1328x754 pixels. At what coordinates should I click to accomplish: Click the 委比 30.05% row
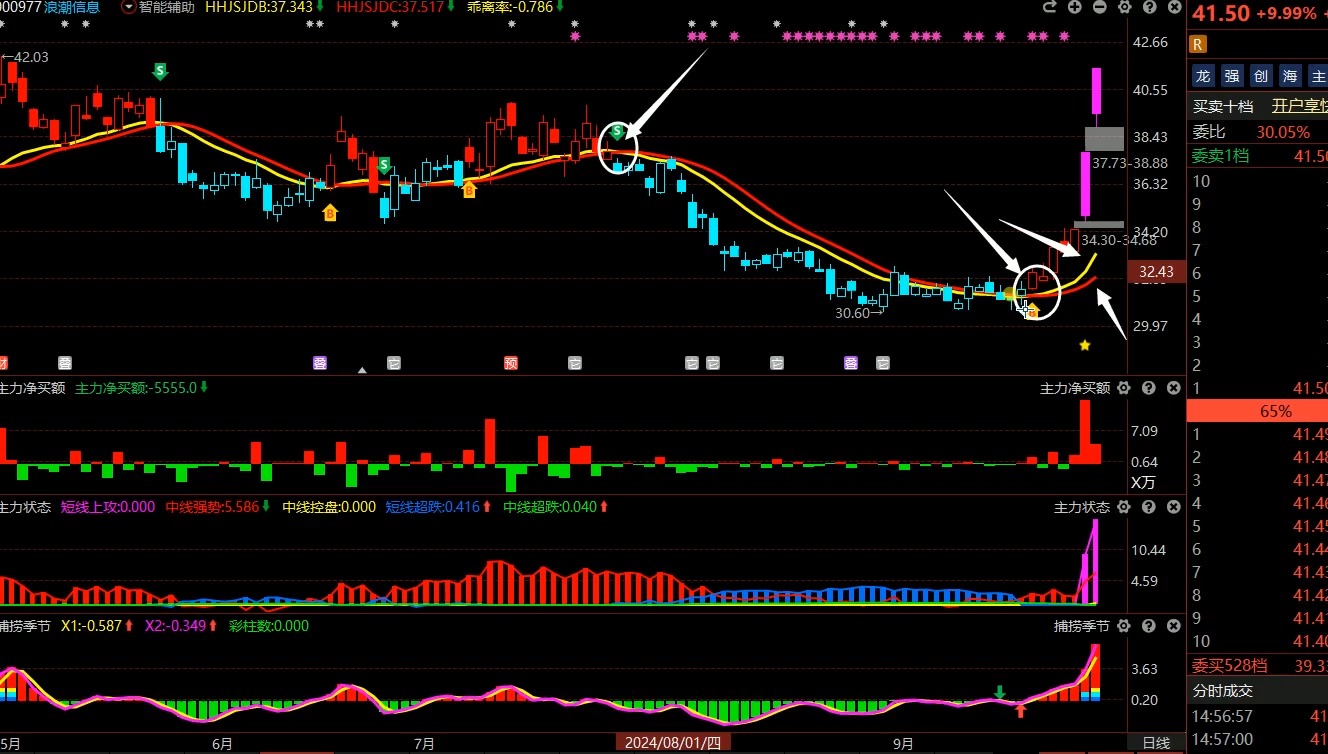[x=1257, y=132]
